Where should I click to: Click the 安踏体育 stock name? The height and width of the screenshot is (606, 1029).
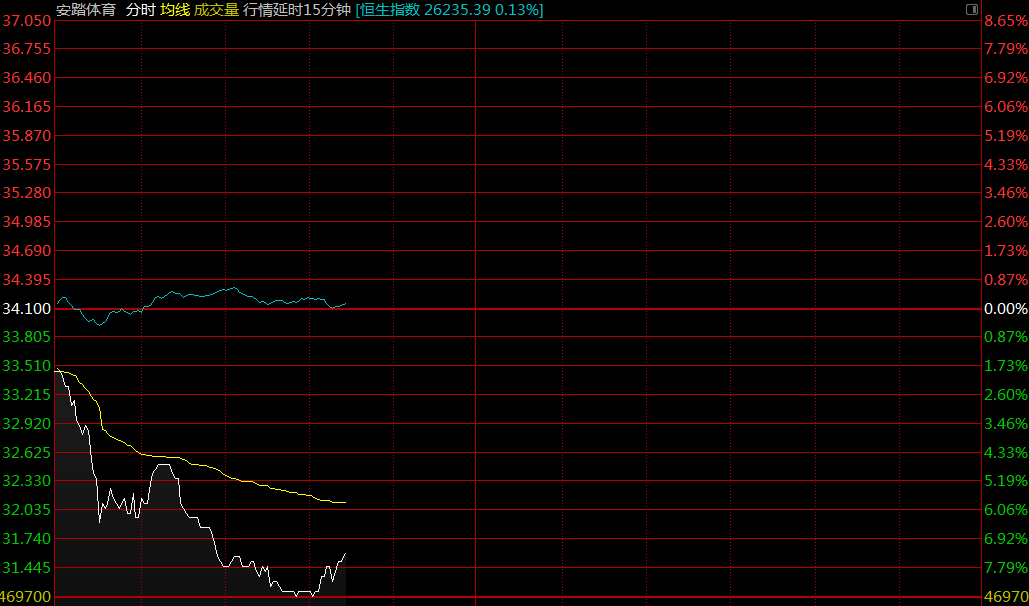86,10
